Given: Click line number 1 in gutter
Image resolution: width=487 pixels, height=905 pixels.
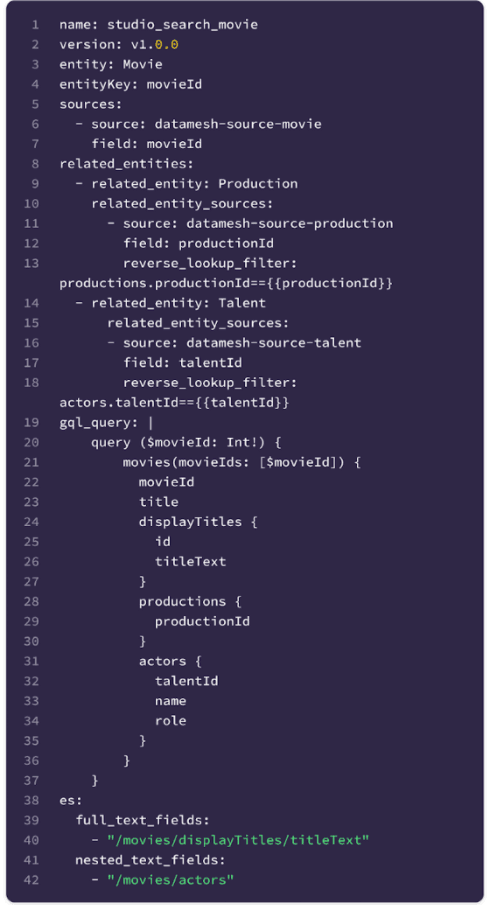Looking at the screenshot, I should [36, 25].
